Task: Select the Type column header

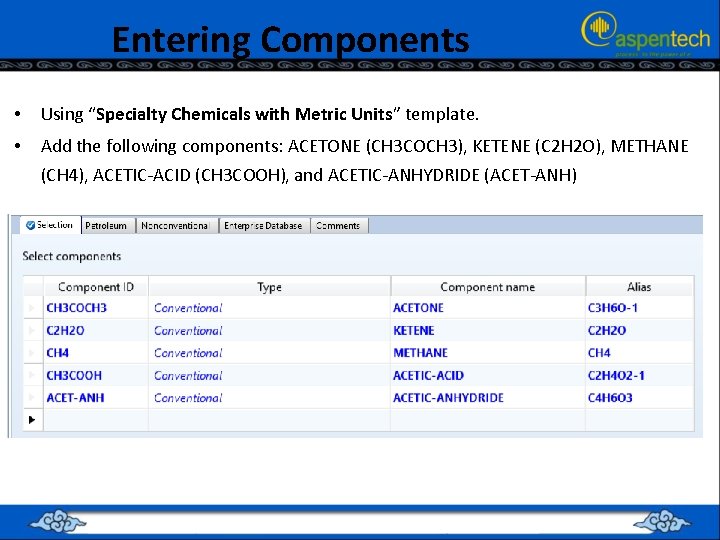Action: coord(270,287)
